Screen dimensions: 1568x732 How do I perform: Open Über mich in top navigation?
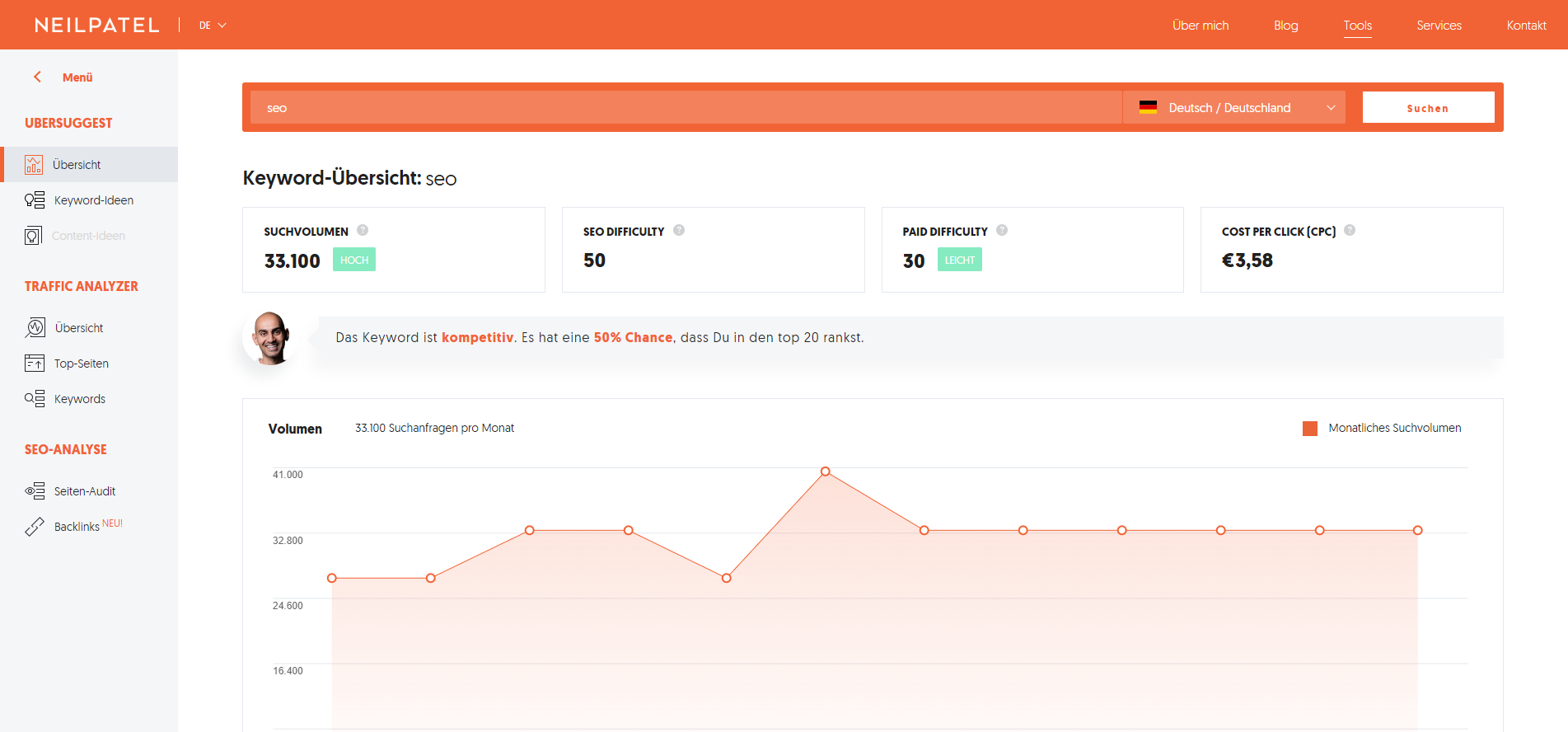pos(1201,26)
